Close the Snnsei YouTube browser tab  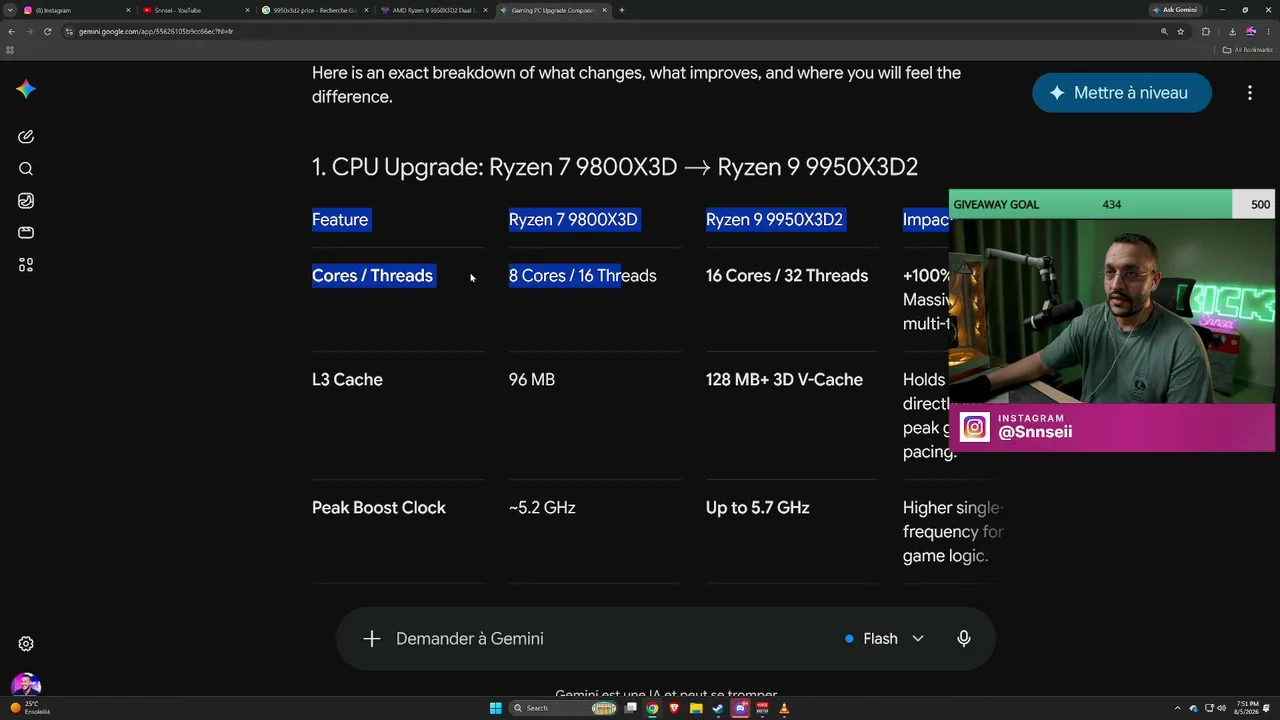[248, 10]
